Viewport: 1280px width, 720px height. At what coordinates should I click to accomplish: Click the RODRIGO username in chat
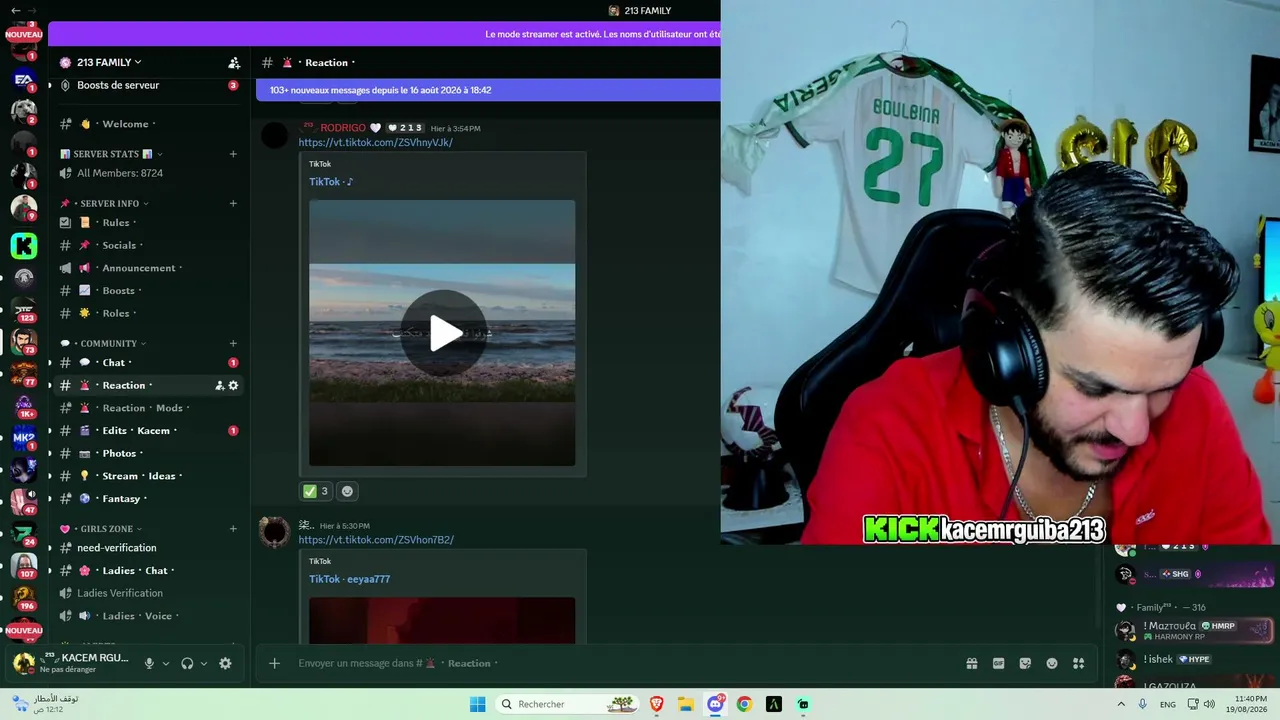click(x=343, y=128)
